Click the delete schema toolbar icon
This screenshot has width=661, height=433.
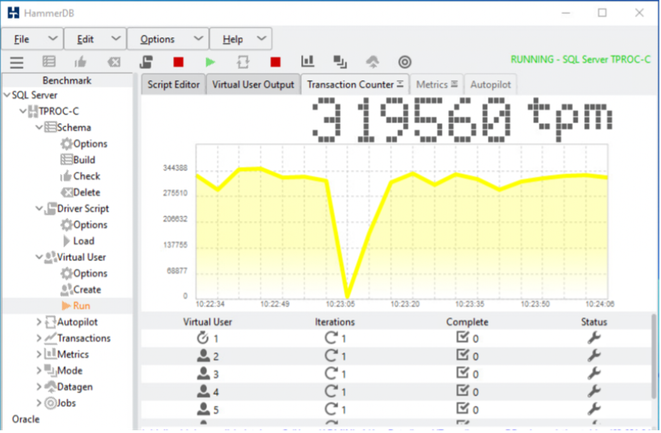114,62
